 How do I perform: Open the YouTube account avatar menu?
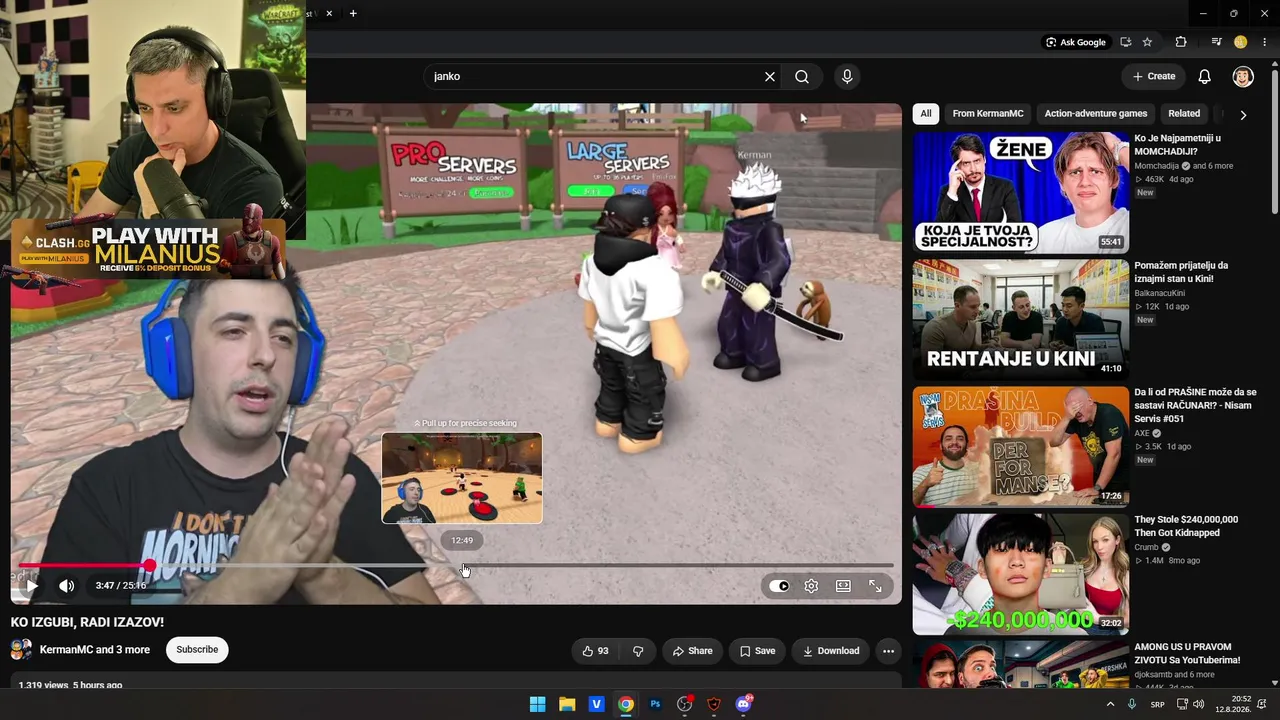tap(1243, 76)
